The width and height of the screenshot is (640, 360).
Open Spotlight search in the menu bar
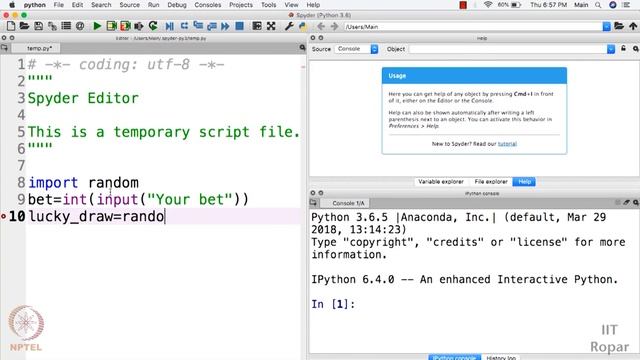(x=598, y=5)
